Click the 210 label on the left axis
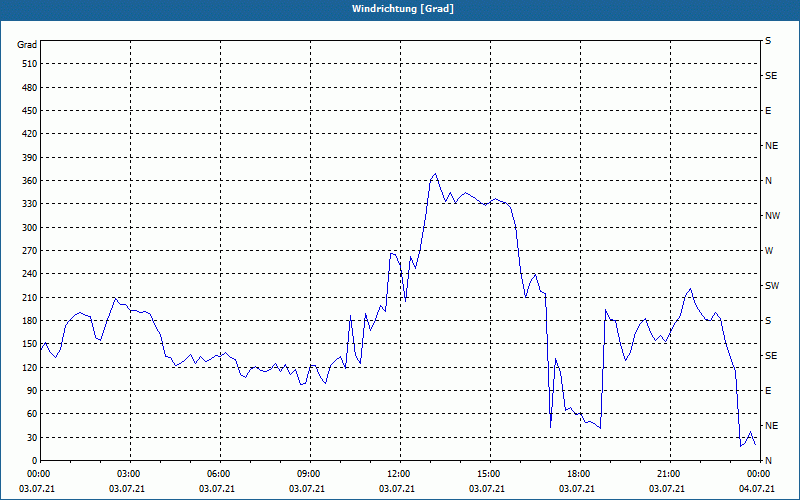This screenshot has height=500, width=800. (x=30, y=297)
